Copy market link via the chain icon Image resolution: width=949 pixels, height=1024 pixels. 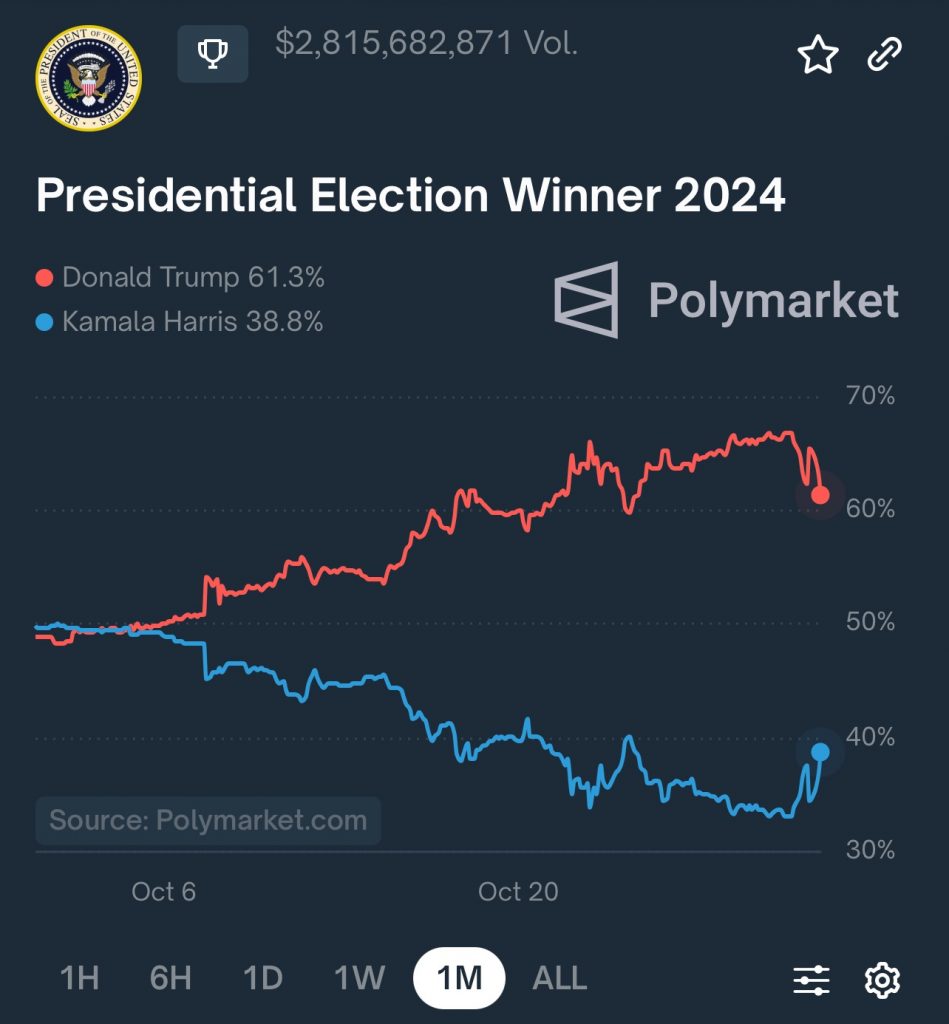[x=884, y=54]
